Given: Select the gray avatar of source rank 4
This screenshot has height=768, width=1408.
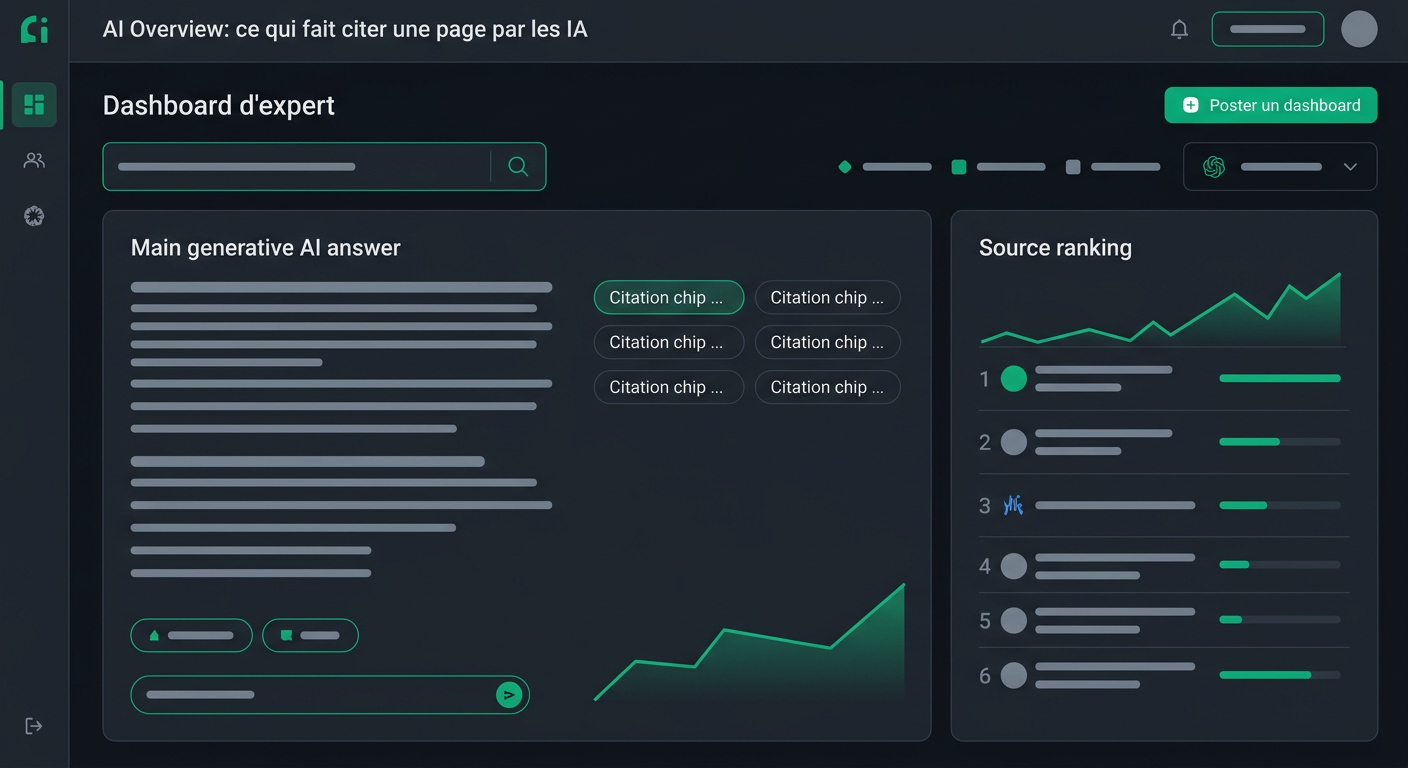Looking at the screenshot, I should [x=1014, y=566].
